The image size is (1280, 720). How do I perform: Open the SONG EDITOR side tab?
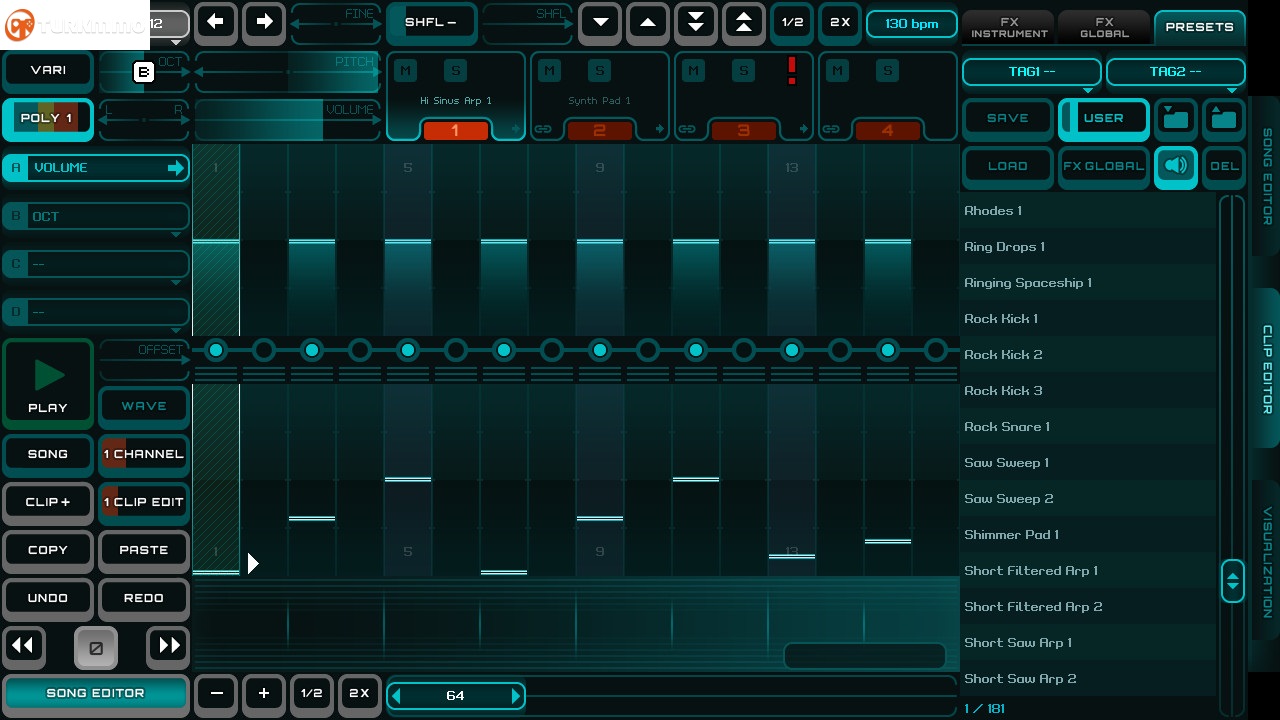click(x=1267, y=176)
